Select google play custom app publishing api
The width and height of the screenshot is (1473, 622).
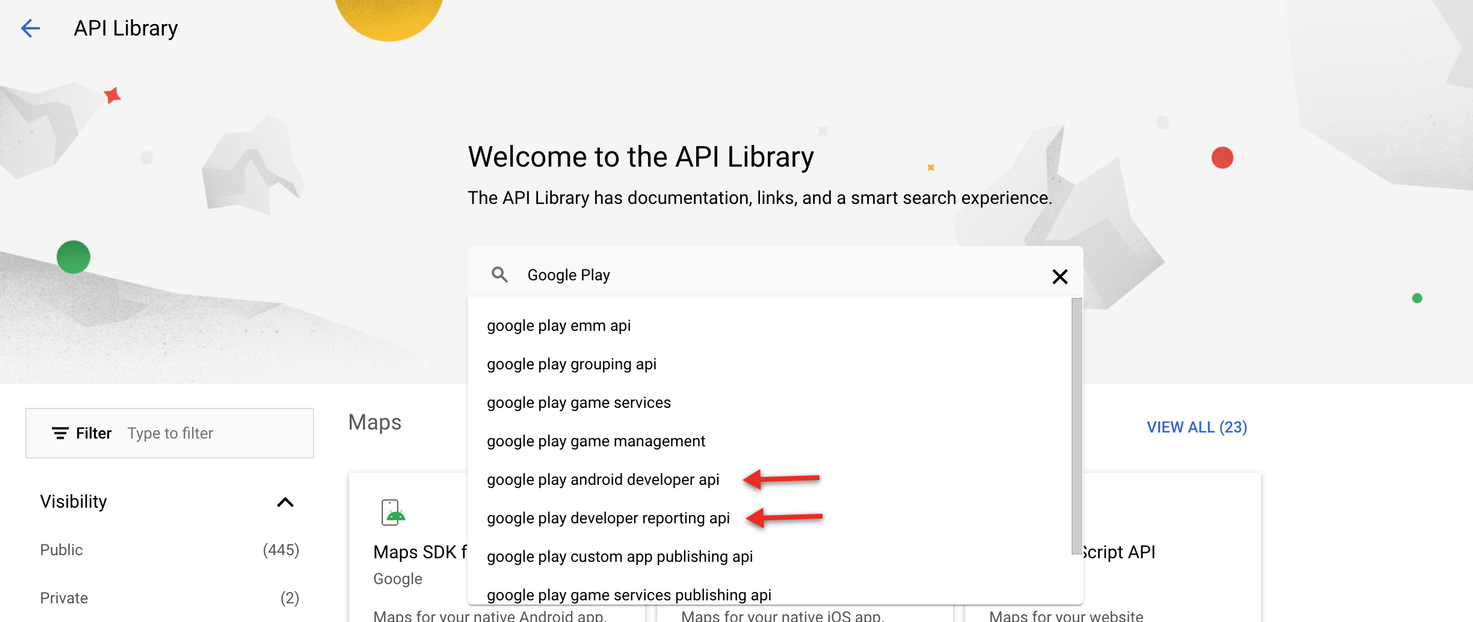(619, 557)
